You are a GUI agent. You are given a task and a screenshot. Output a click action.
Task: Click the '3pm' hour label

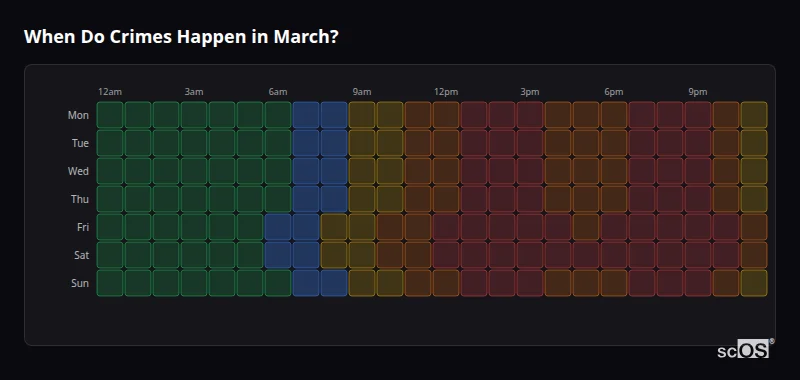[530, 92]
